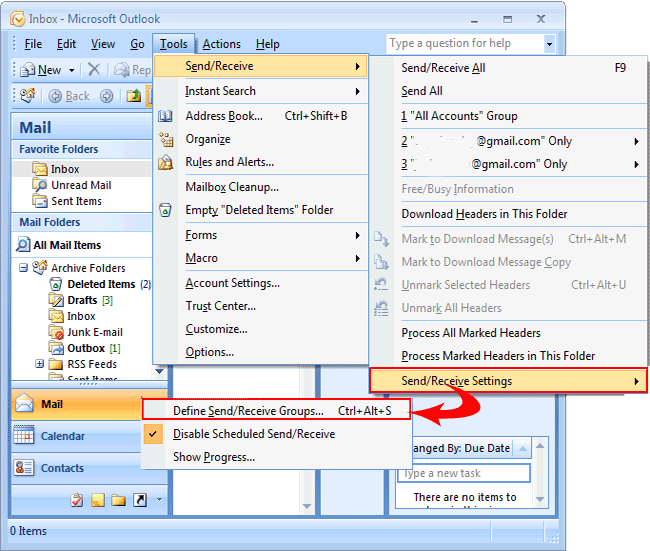
Task: Select Deleted Items folder in tree
Action: [100, 284]
